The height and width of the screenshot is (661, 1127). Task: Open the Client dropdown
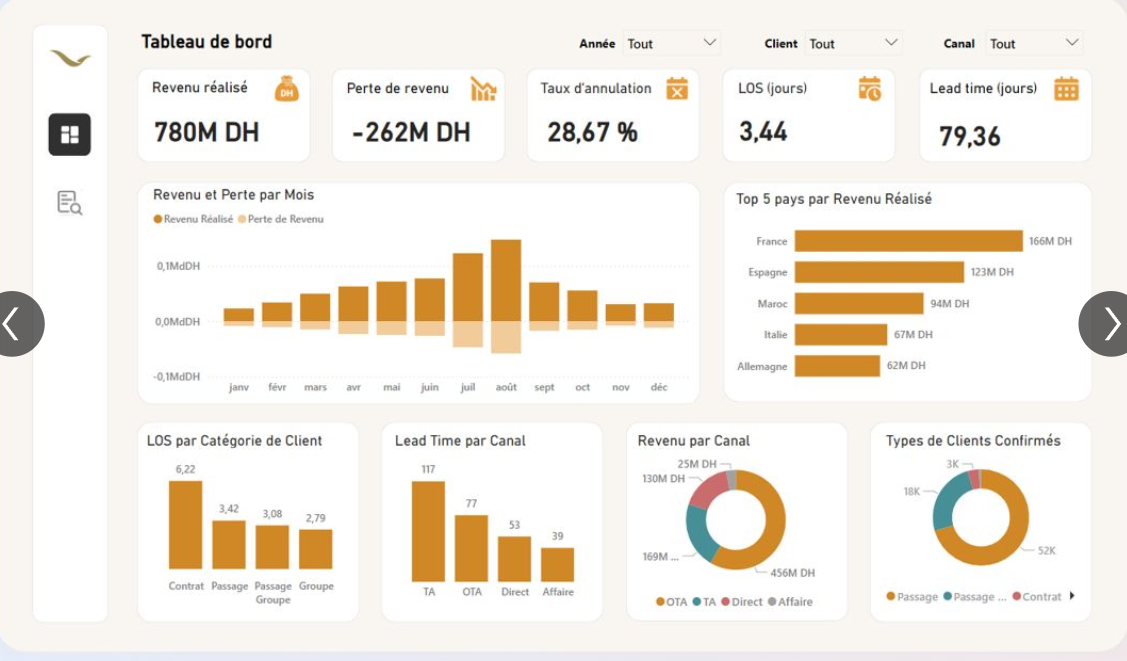click(853, 43)
